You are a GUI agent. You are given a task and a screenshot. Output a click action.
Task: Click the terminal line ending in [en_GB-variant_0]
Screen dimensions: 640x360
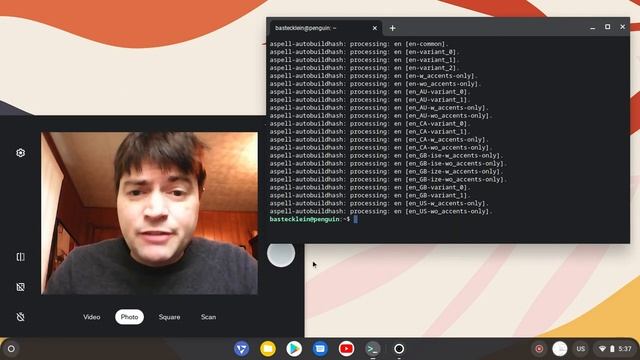pyautogui.click(x=370, y=187)
